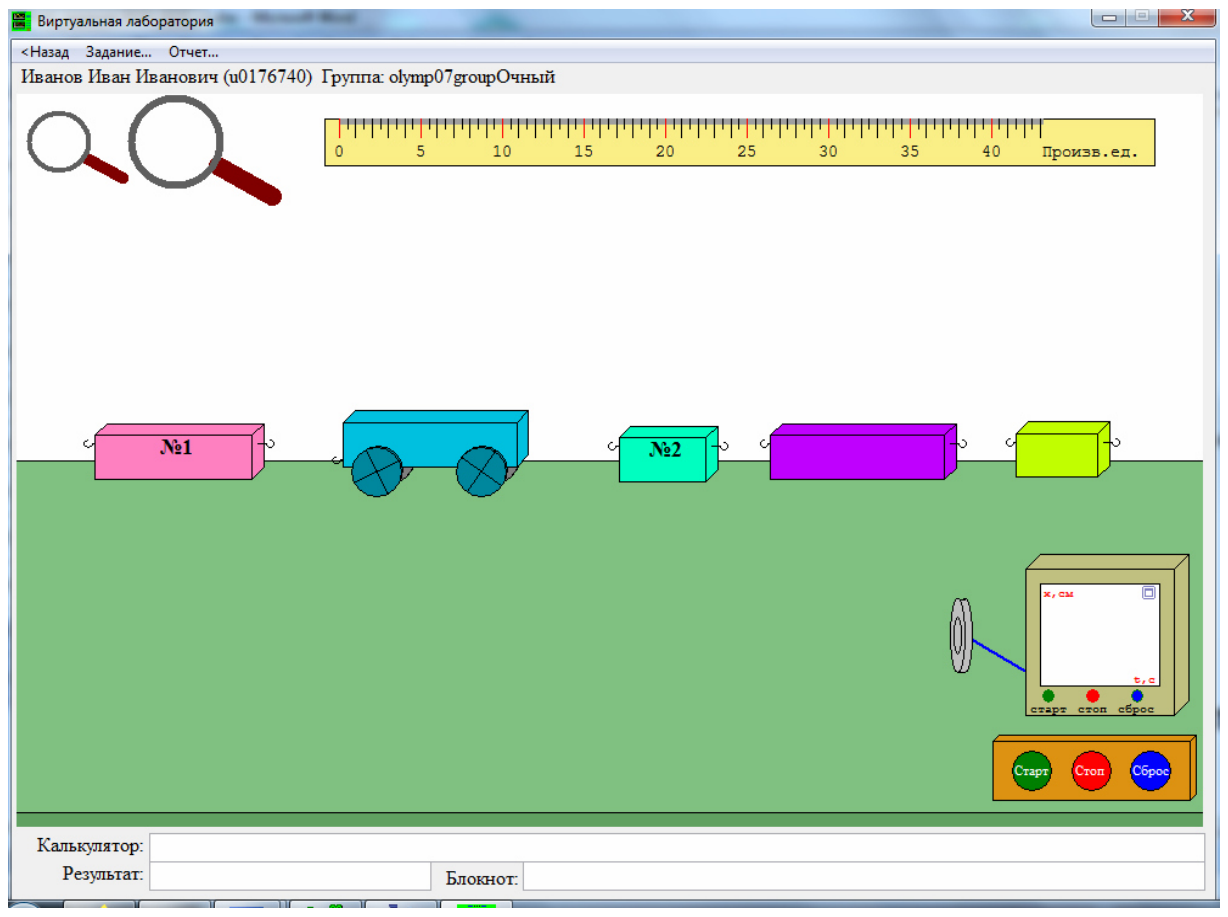
Task: Click the recorder's white graph screen
Action: pyautogui.click(x=1100, y=635)
